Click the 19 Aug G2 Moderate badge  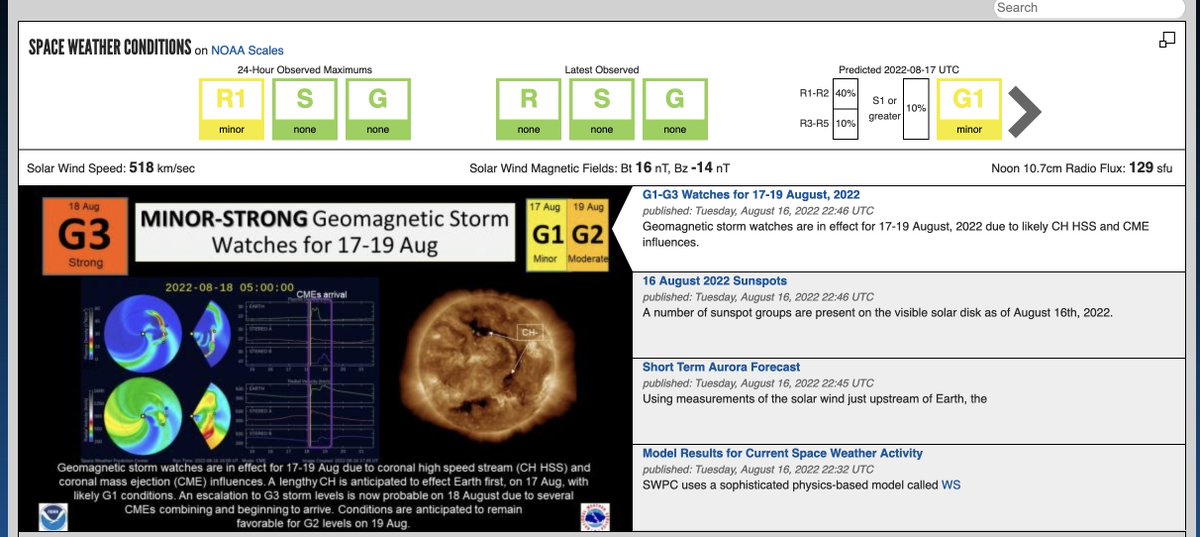tap(587, 234)
